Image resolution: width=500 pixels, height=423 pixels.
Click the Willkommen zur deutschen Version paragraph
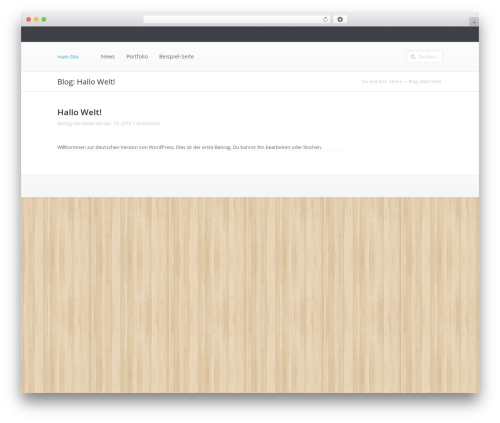point(189,147)
